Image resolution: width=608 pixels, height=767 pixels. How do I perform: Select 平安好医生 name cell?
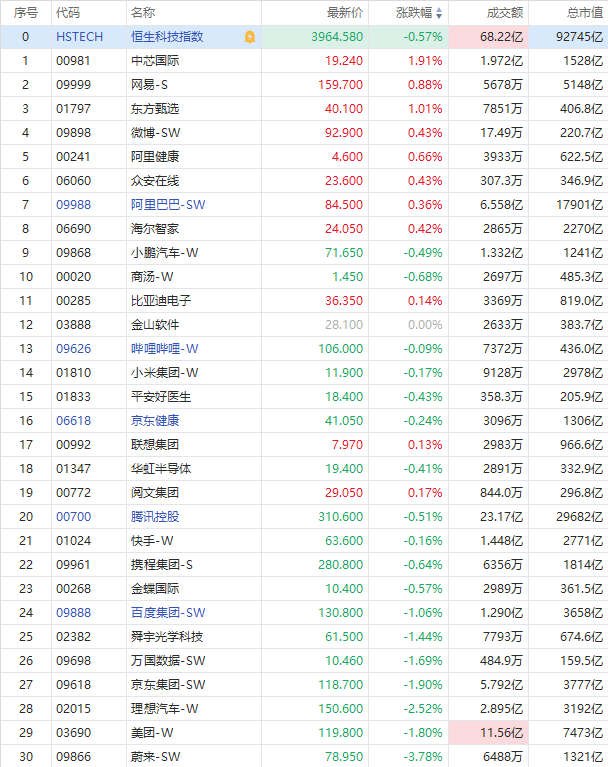tap(194, 396)
